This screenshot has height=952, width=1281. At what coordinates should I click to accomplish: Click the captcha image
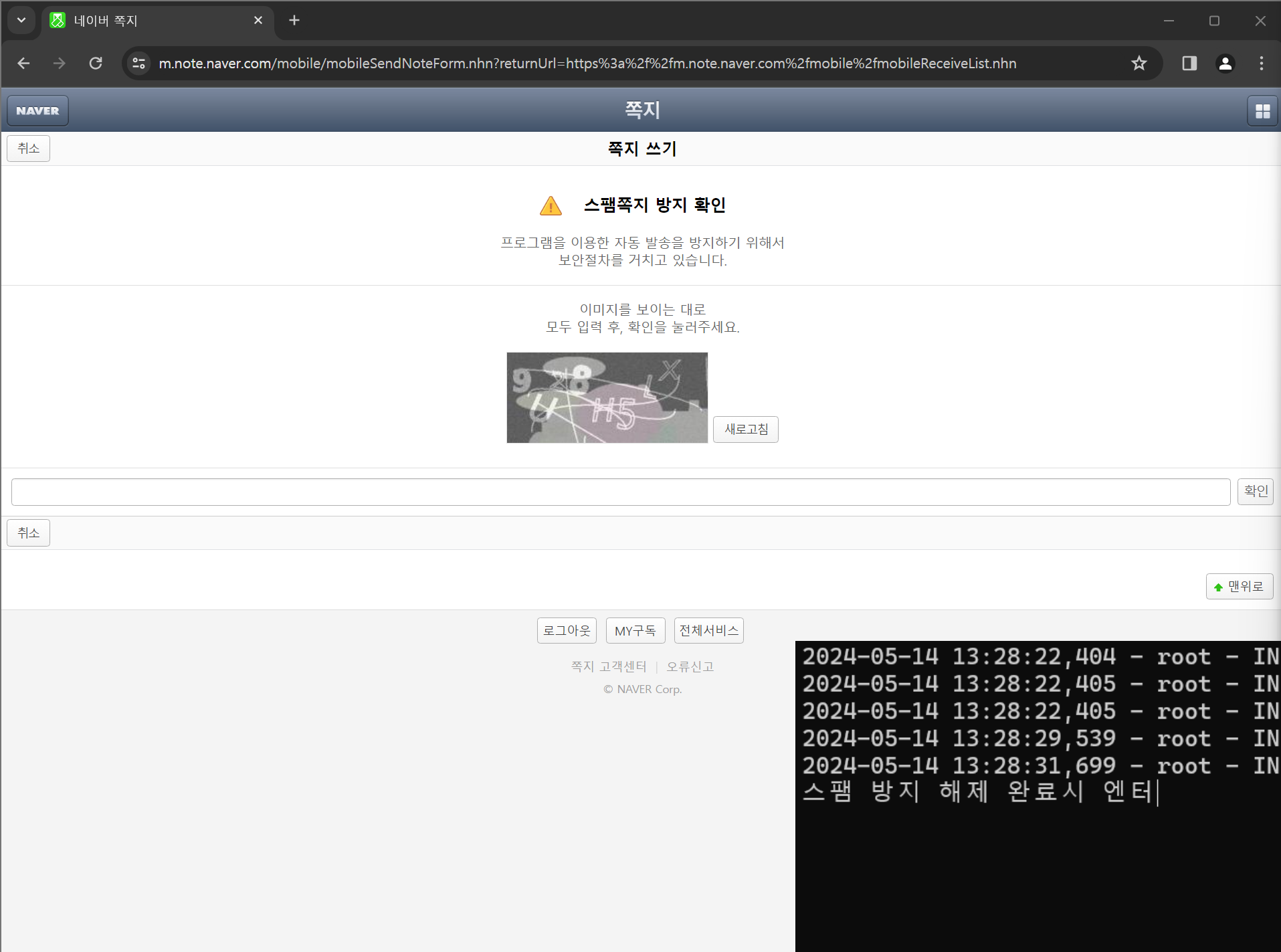point(607,397)
